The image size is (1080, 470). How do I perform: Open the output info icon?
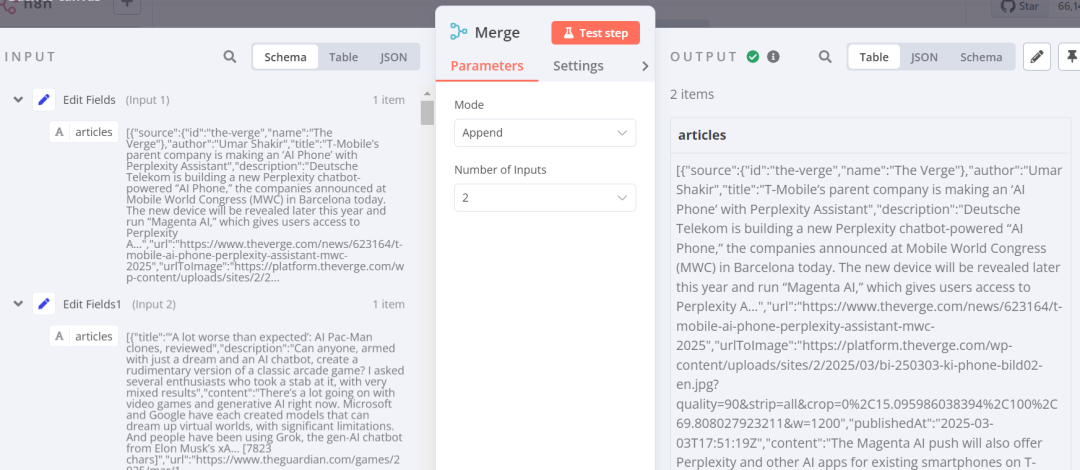coord(773,57)
